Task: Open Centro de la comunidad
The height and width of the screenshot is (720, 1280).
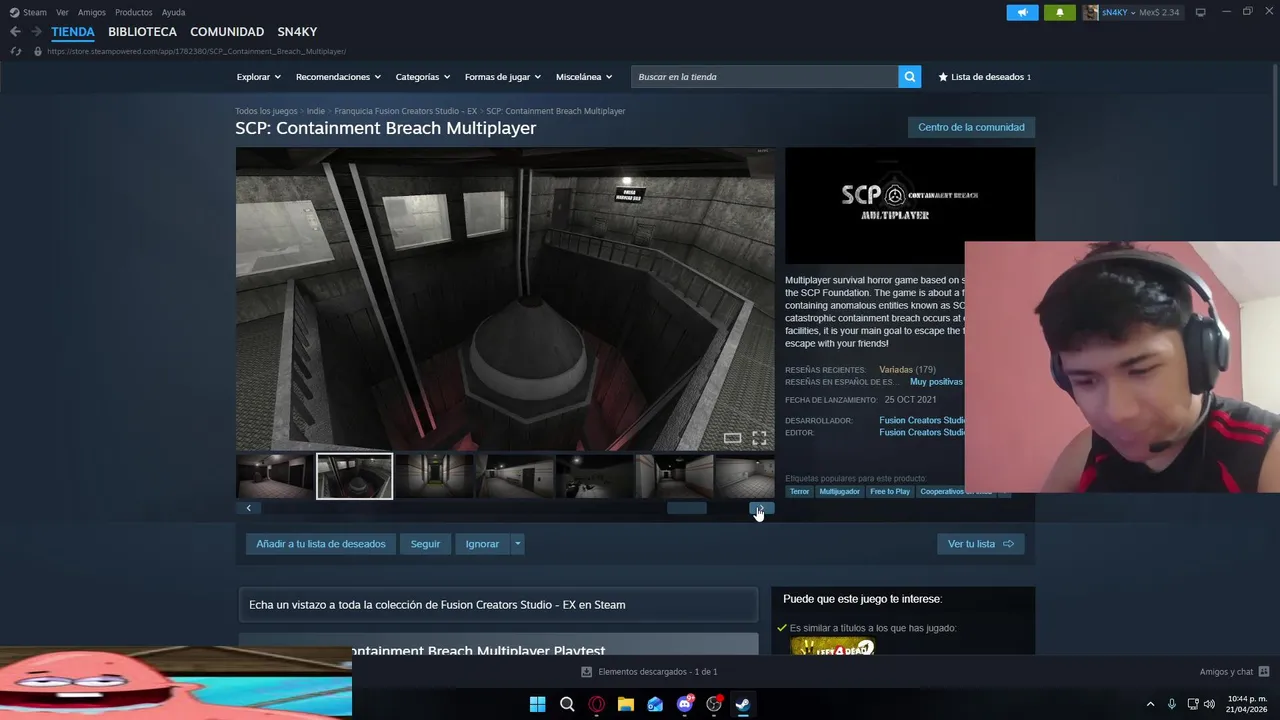Action: [x=971, y=127]
